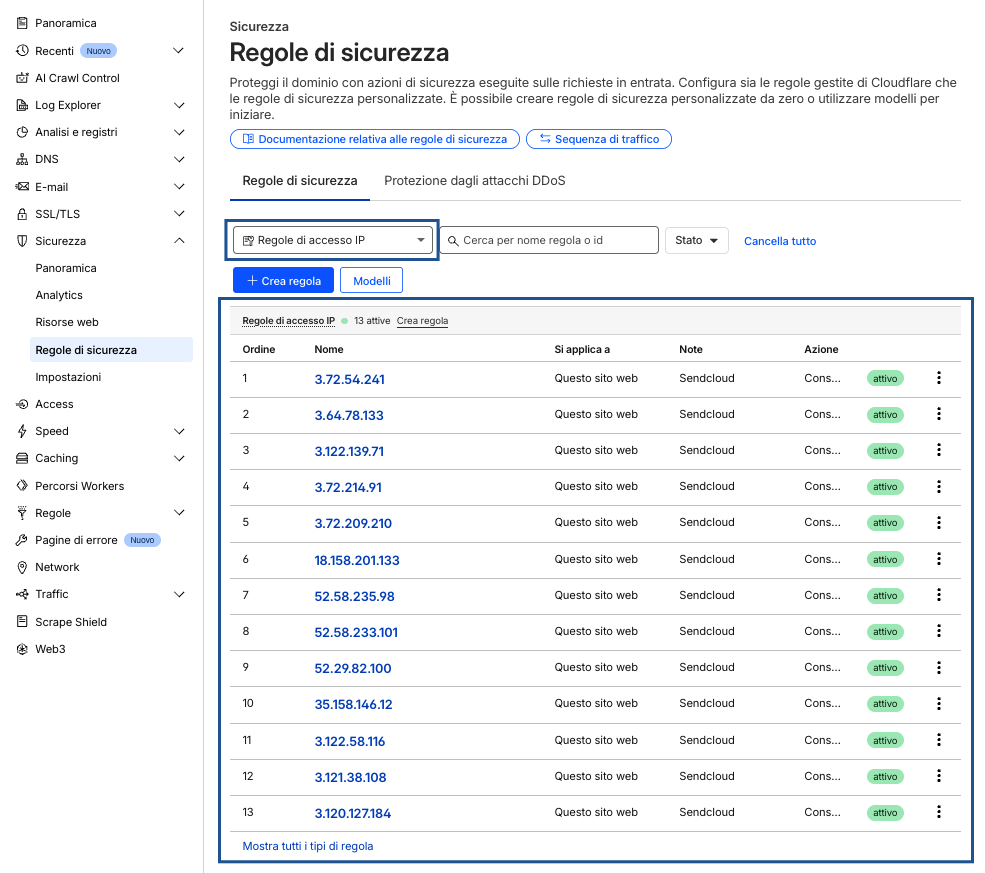Screen dimensions: 985x873
Task: Open rule 3.72.214.91
Action: 348,487
